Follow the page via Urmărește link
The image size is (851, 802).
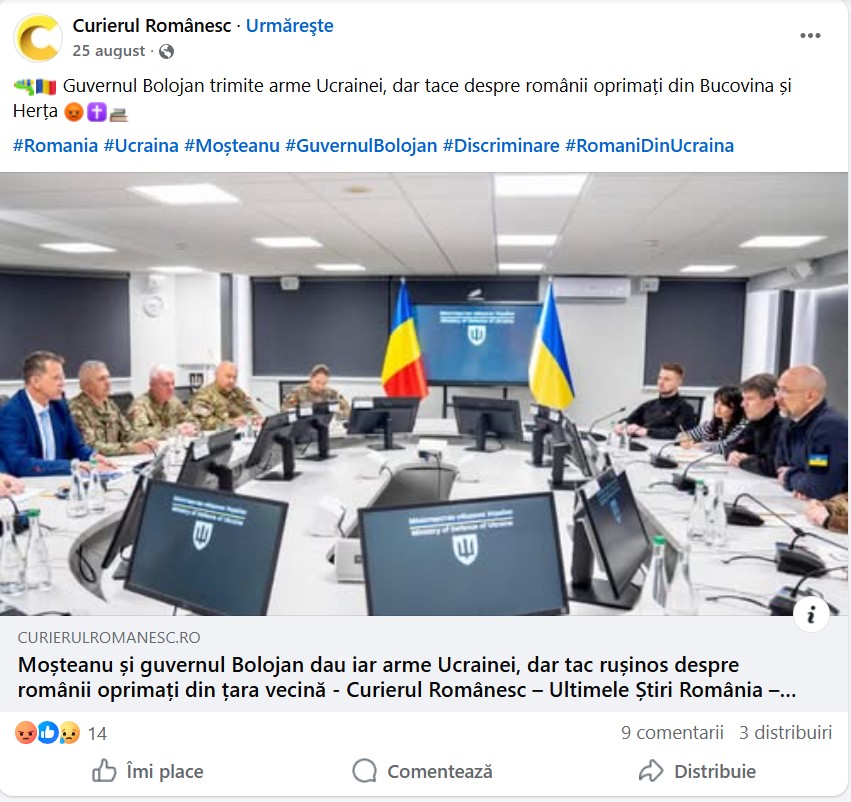click(x=290, y=26)
